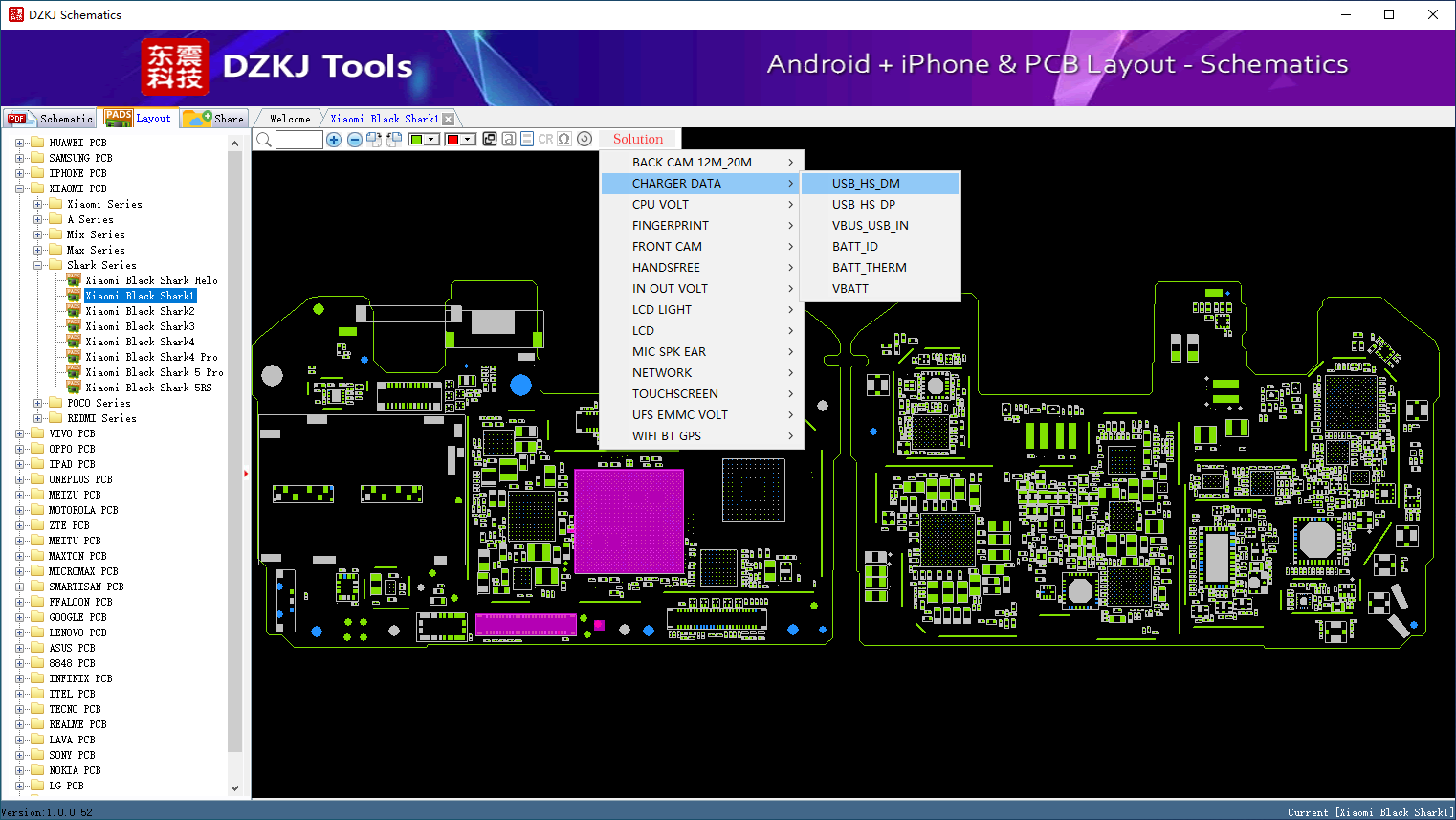
Task: Collapse the XIAOMI PCB tree node
Action: point(19,188)
